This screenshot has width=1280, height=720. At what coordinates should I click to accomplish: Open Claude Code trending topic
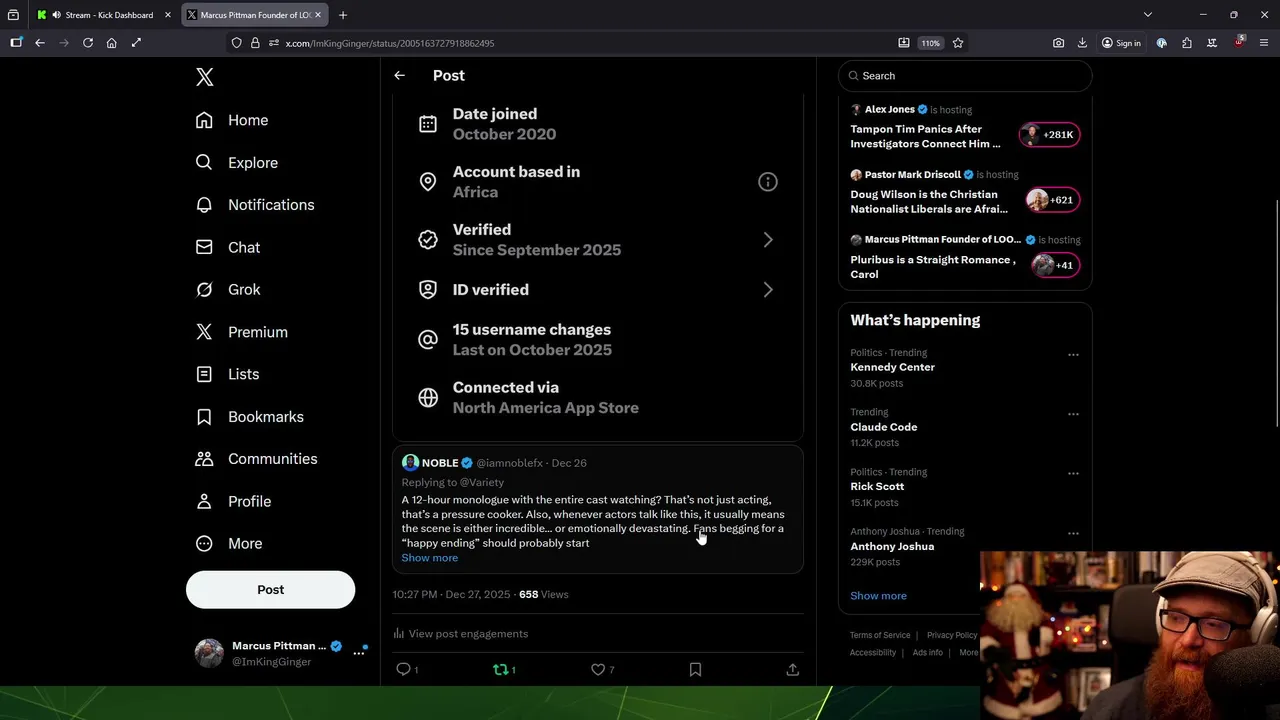tap(883, 427)
